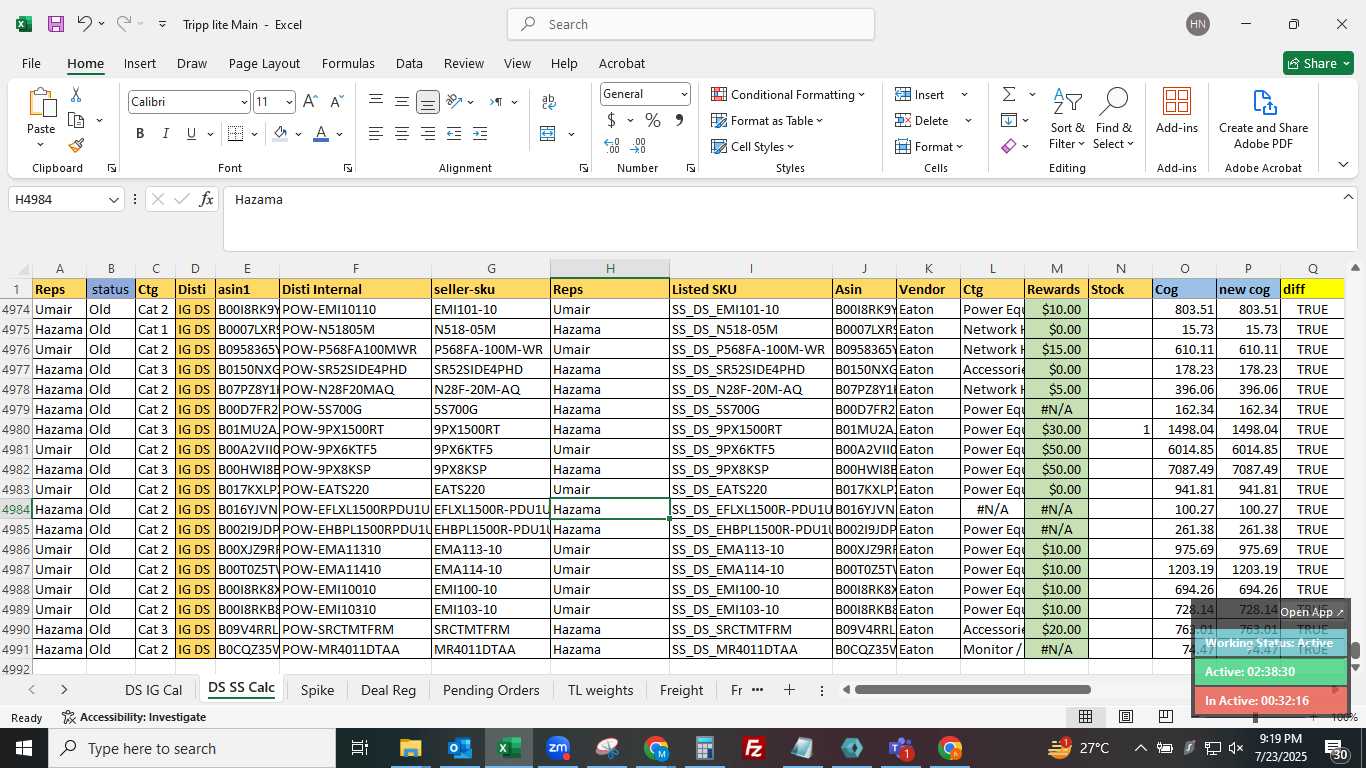Click the formula bar showing Hazama
This screenshot has width=1366, height=768.
(782, 217)
